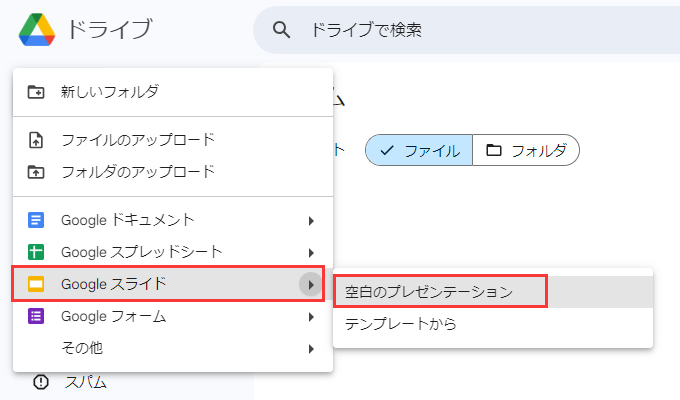
Task: Click the search magnifier icon
Action: pyautogui.click(x=281, y=30)
